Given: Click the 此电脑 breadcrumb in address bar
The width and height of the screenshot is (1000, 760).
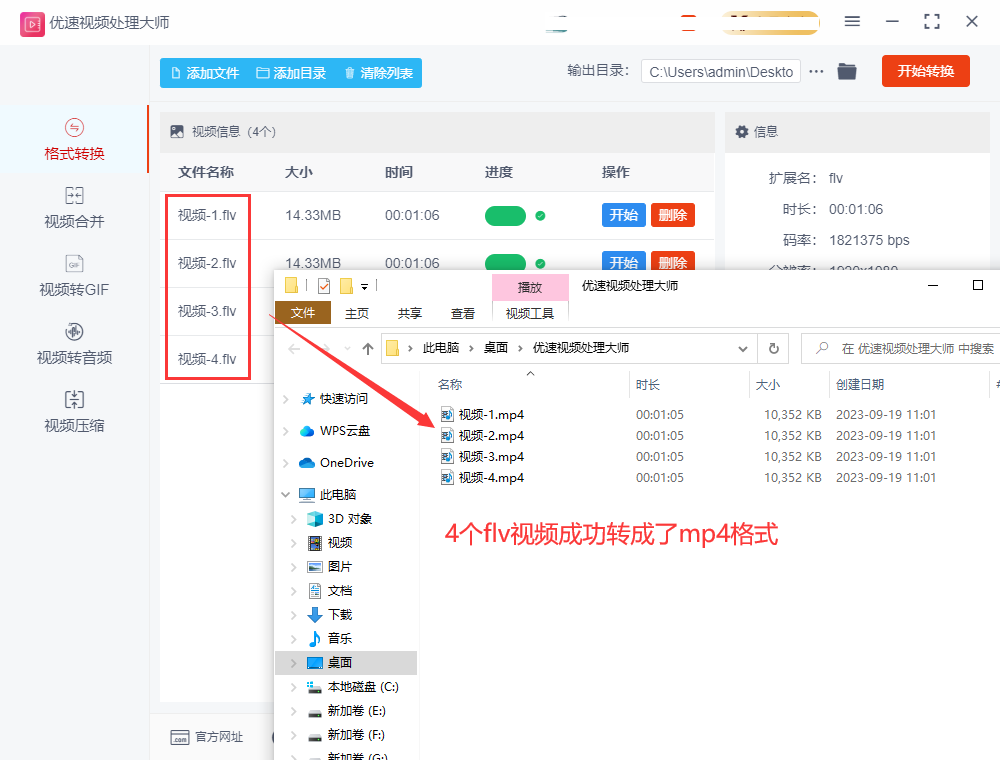Looking at the screenshot, I should tap(441, 347).
